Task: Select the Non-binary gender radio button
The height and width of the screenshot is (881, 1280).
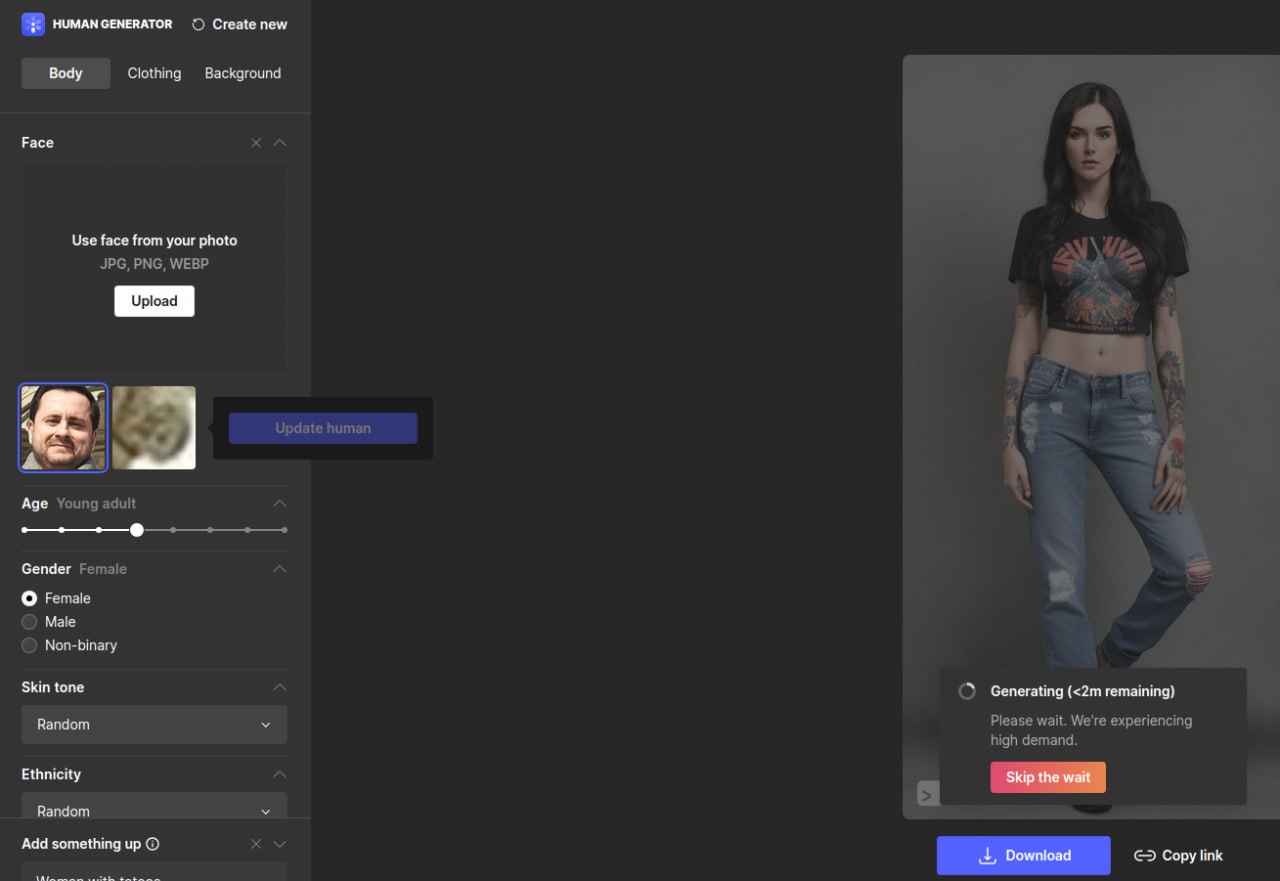Action: click(x=30, y=645)
